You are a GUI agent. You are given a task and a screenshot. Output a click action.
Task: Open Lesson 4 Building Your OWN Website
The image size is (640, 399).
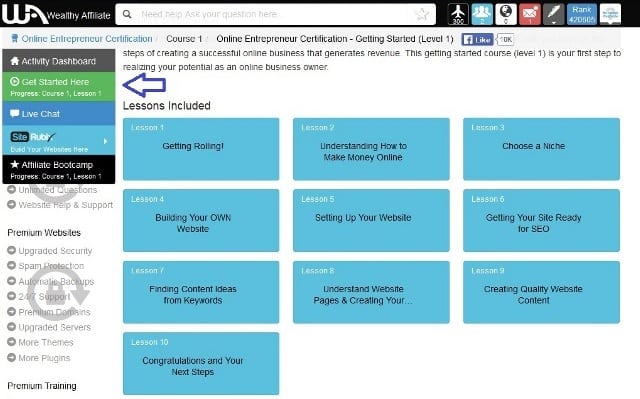(201, 220)
